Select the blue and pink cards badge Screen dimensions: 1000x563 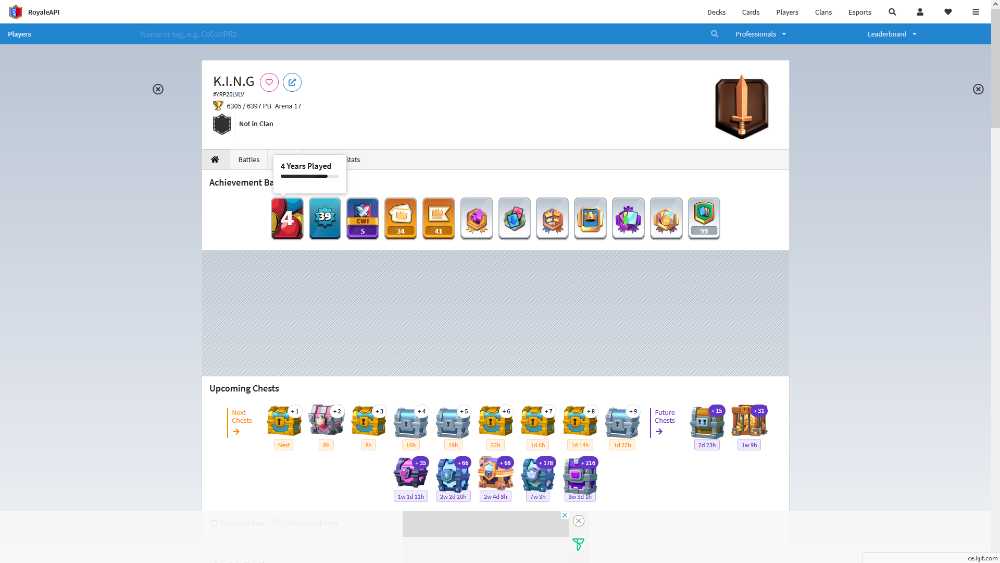(x=514, y=219)
